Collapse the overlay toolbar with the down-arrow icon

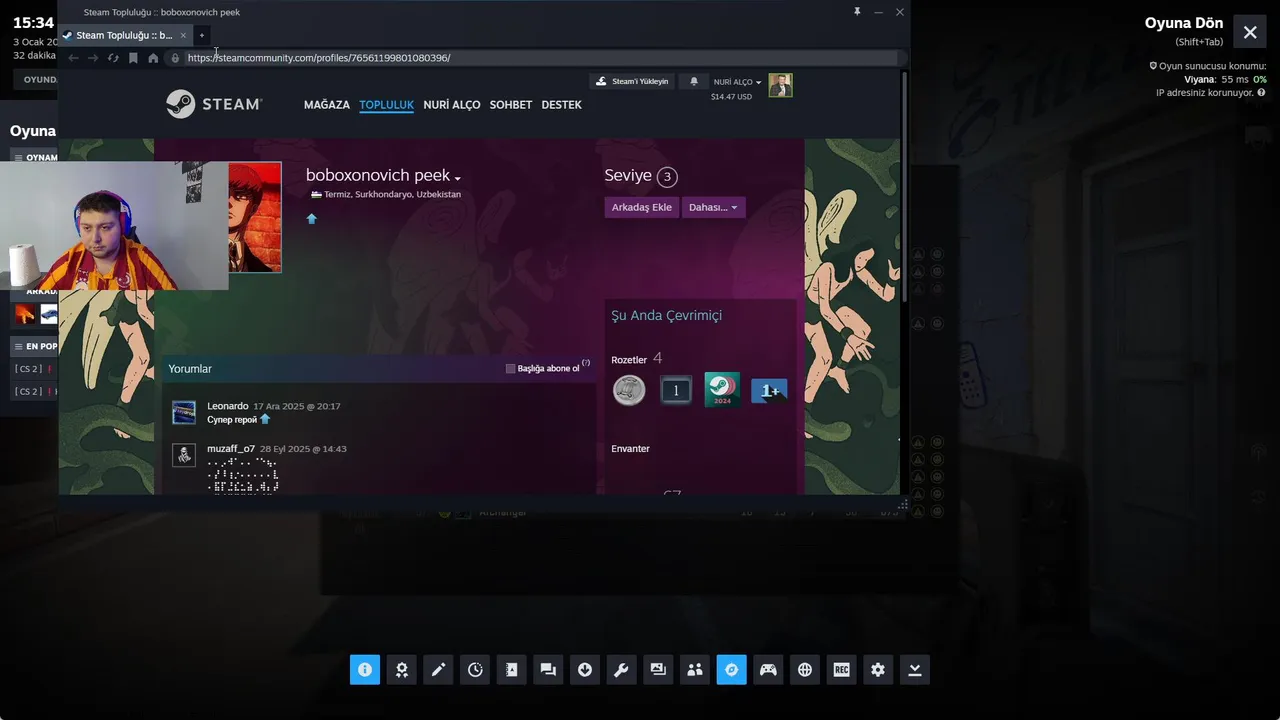pos(915,670)
